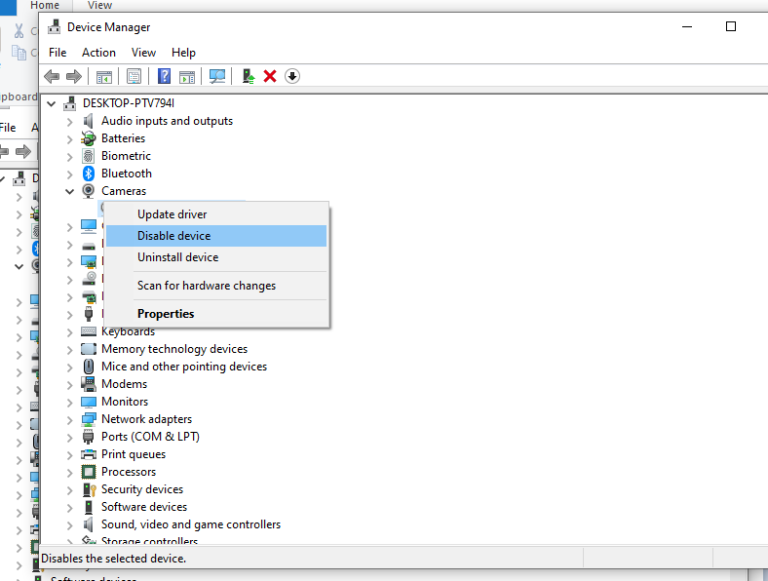Select the Memory technology devices row
768x581 pixels.
click(174, 349)
